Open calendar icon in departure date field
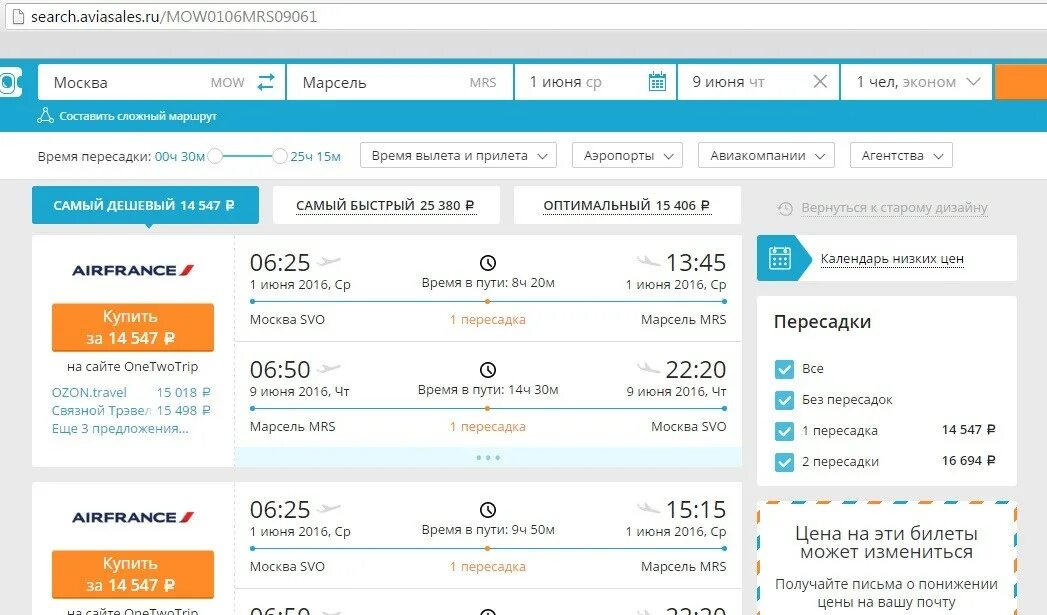1047x615 pixels. coord(657,81)
